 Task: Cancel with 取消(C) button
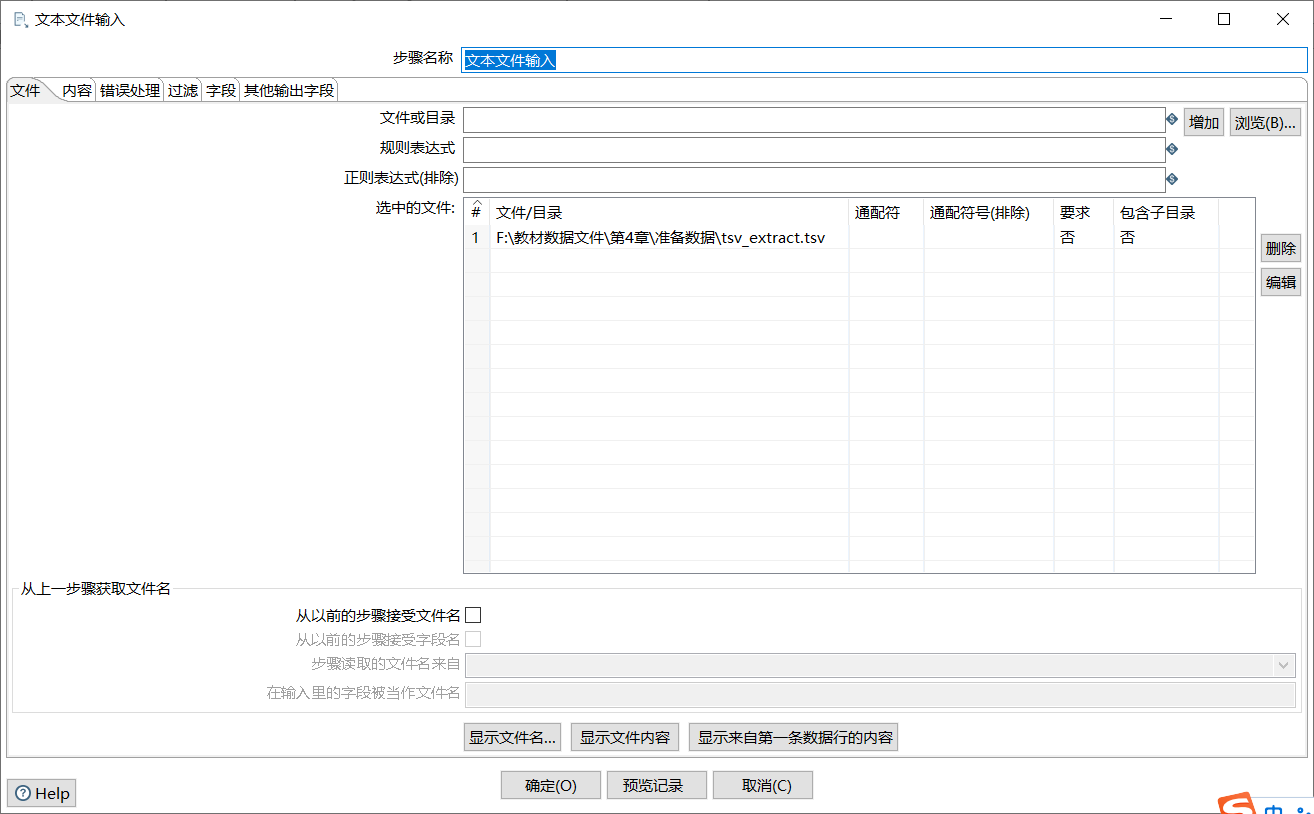click(x=763, y=785)
